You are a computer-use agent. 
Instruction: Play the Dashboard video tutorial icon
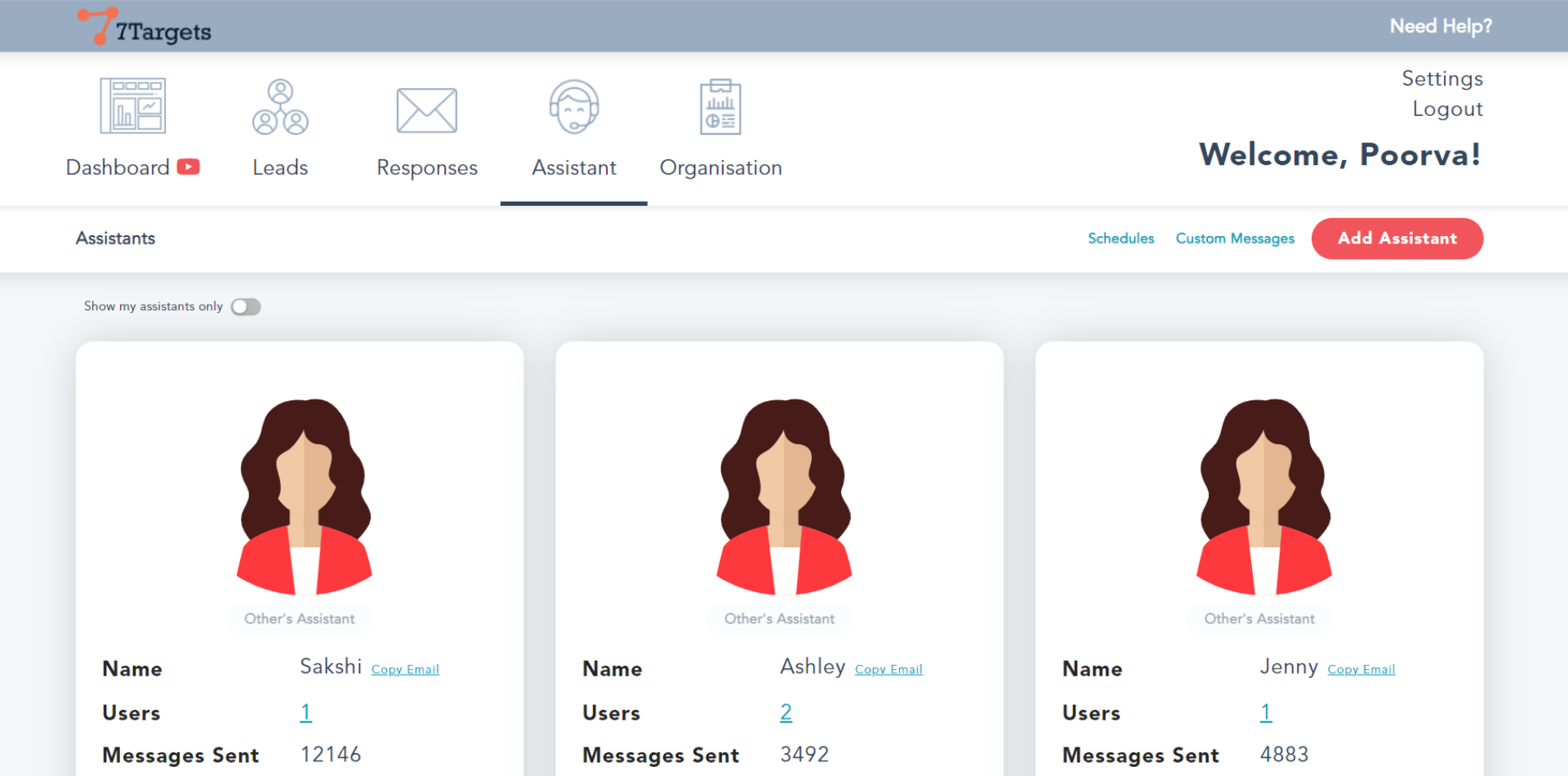point(189,167)
